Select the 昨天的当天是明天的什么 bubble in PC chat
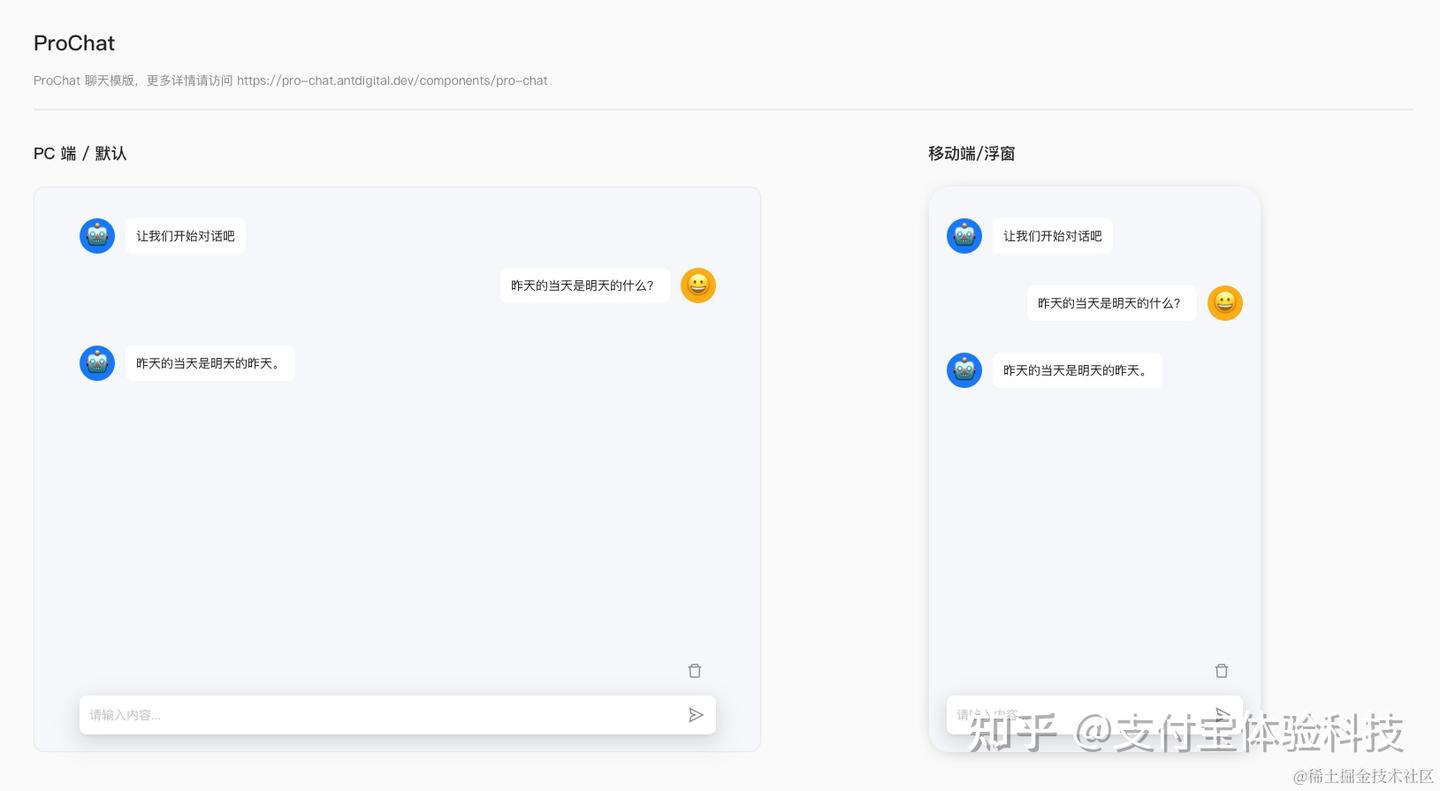 pyautogui.click(x=584, y=285)
